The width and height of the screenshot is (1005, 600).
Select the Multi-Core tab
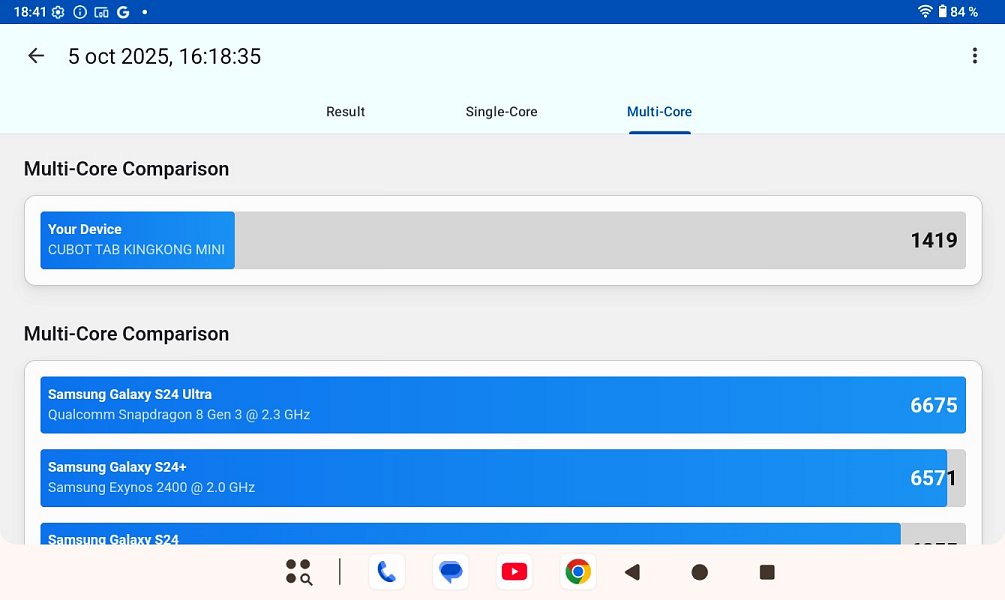659,112
